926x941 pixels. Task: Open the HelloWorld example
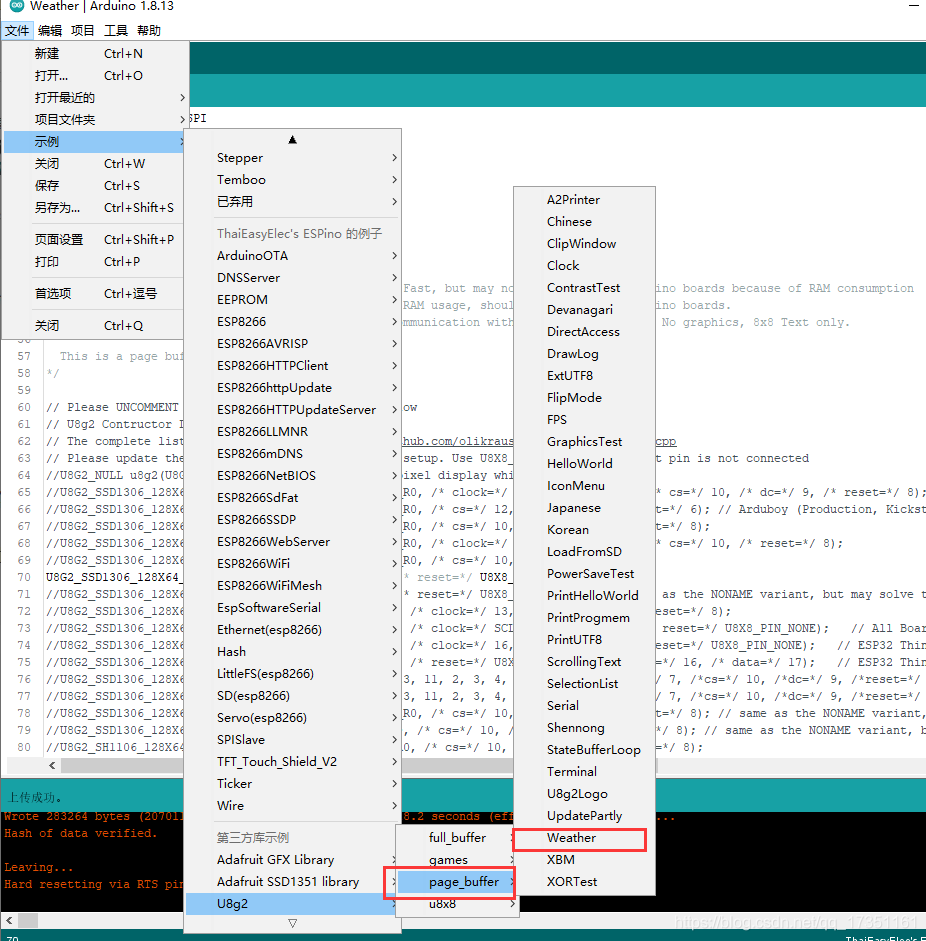[x=584, y=463]
